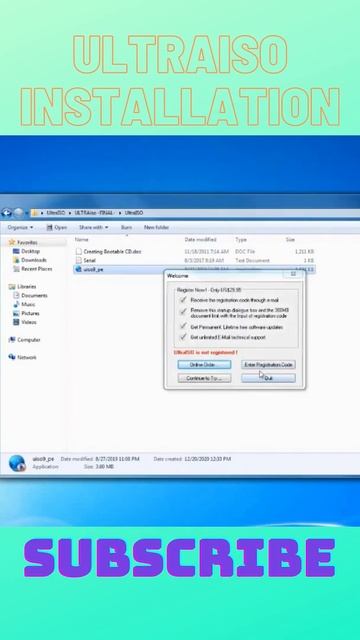The width and height of the screenshot is (360, 640).
Task: Click the uiso9_pe globe icon in details pane
Action: (x=17, y=463)
